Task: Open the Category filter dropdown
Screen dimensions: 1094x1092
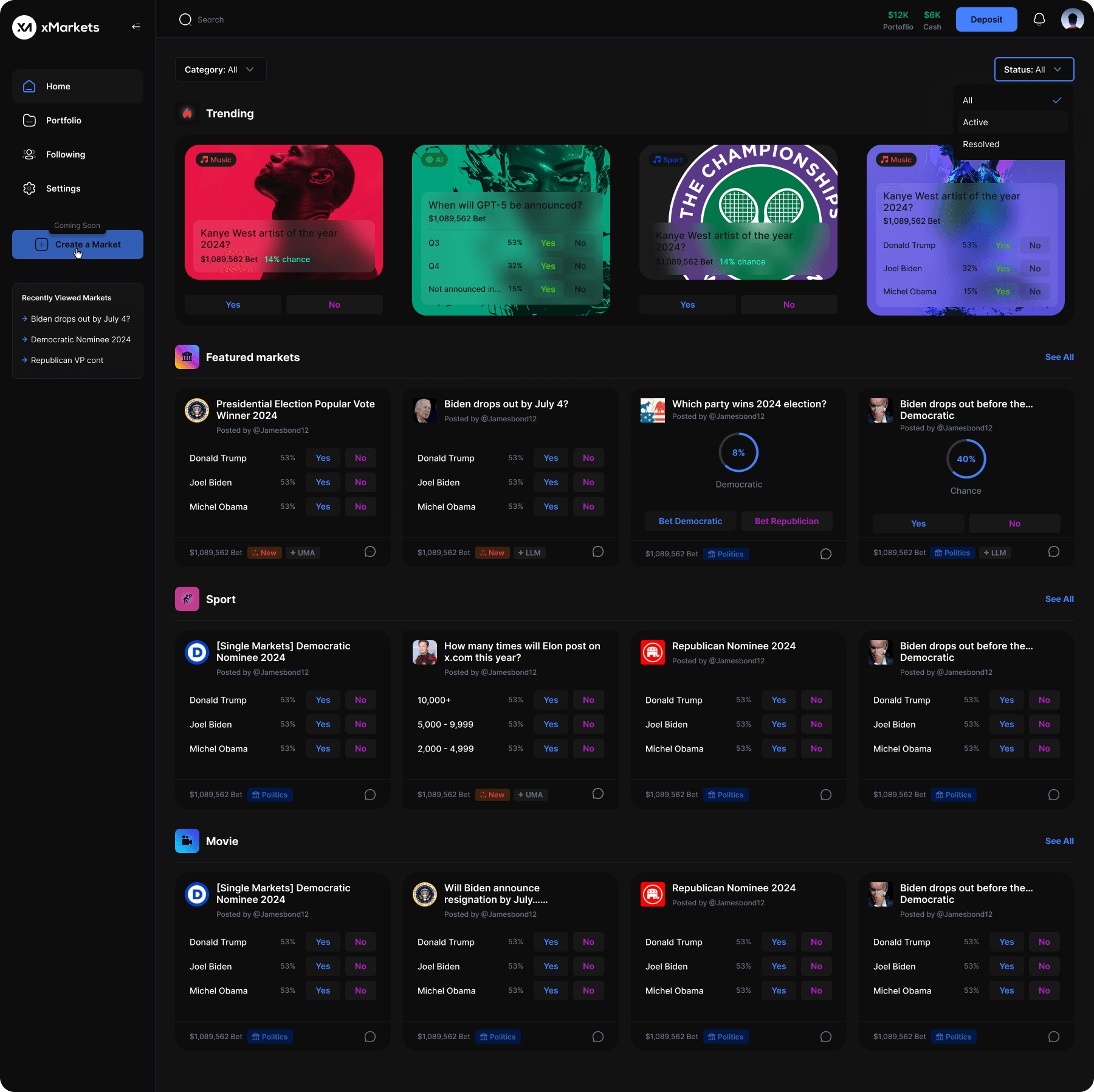Action: [x=220, y=69]
